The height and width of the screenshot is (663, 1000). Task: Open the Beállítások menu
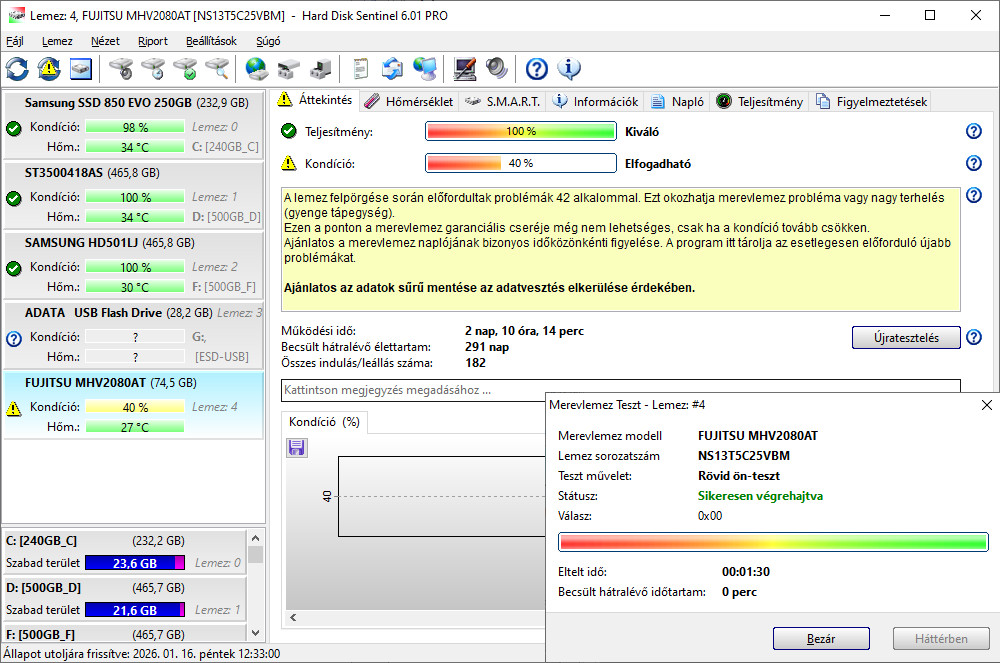coord(211,41)
